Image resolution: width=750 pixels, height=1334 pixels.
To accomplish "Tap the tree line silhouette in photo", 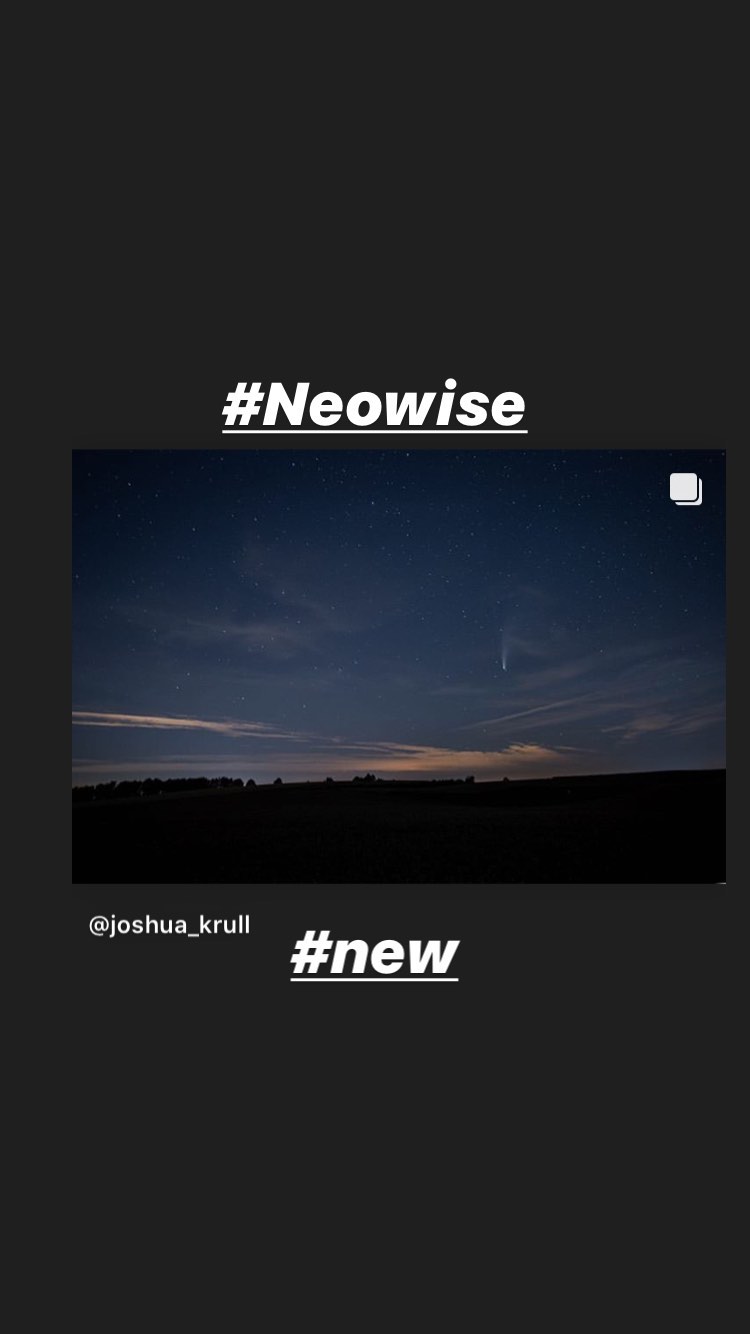I will coord(160,786).
